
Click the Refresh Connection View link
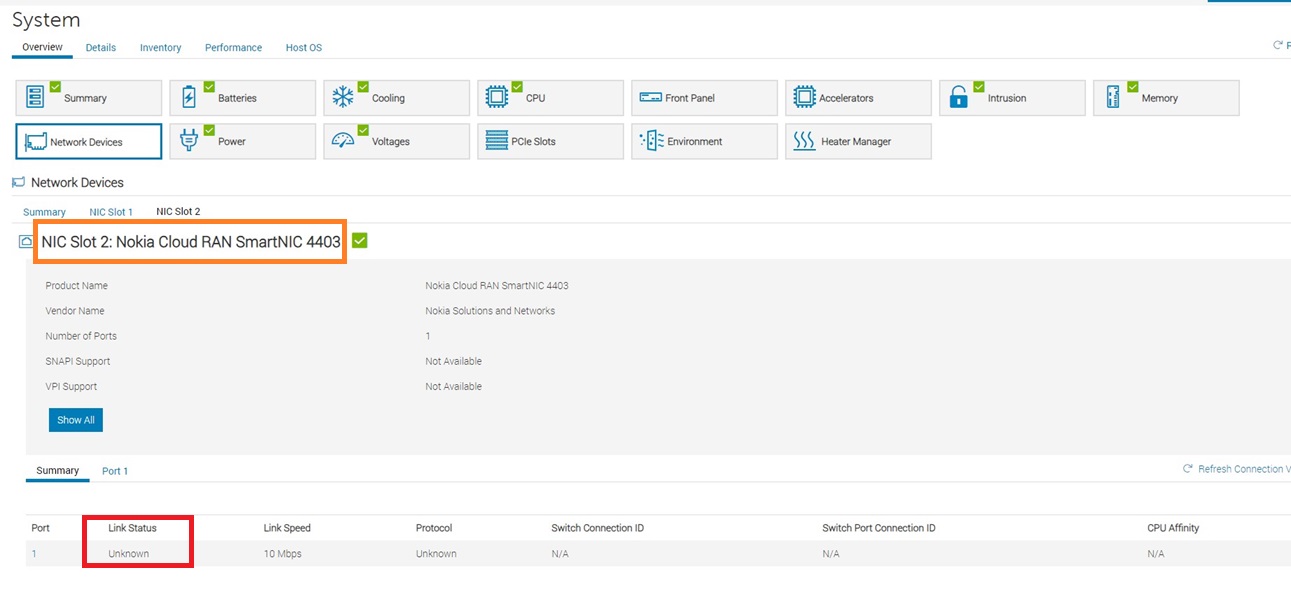coord(1240,469)
